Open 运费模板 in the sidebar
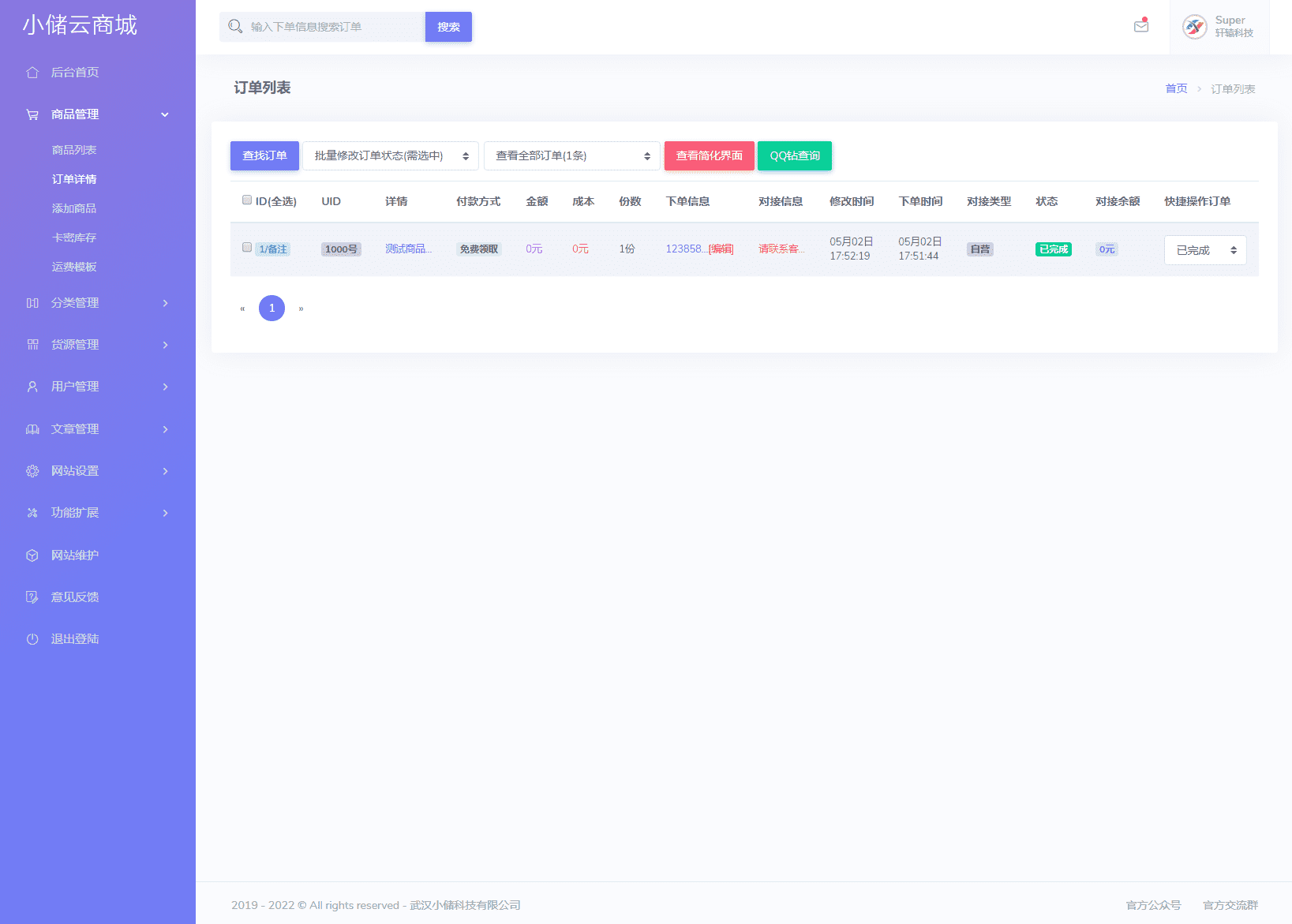The height and width of the screenshot is (924, 1292). (74, 267)
